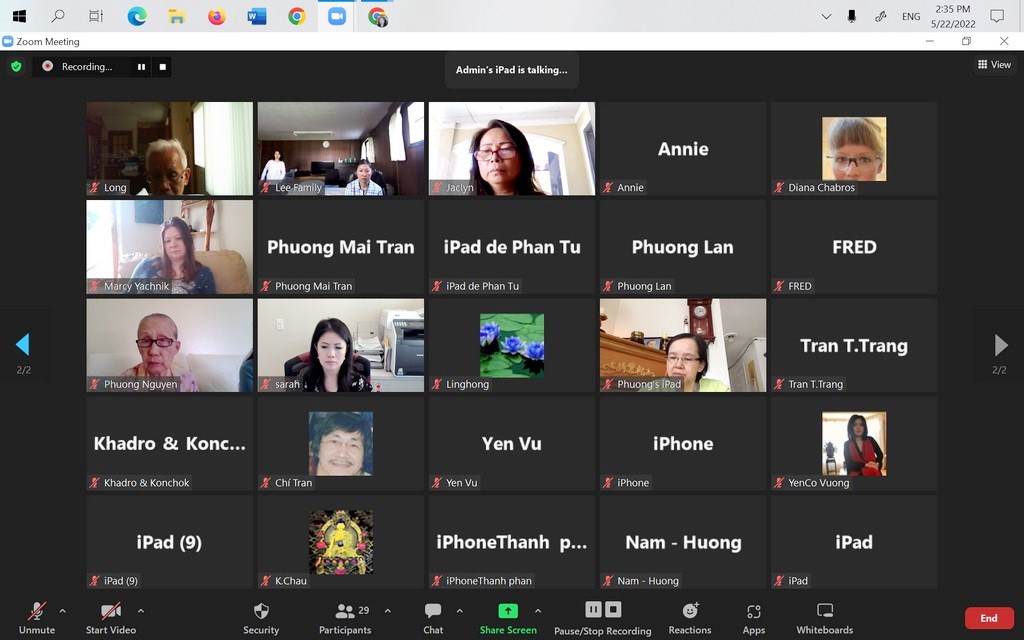
Task: Expand participants options arrow beside Participants
Action: coord(388,611)
